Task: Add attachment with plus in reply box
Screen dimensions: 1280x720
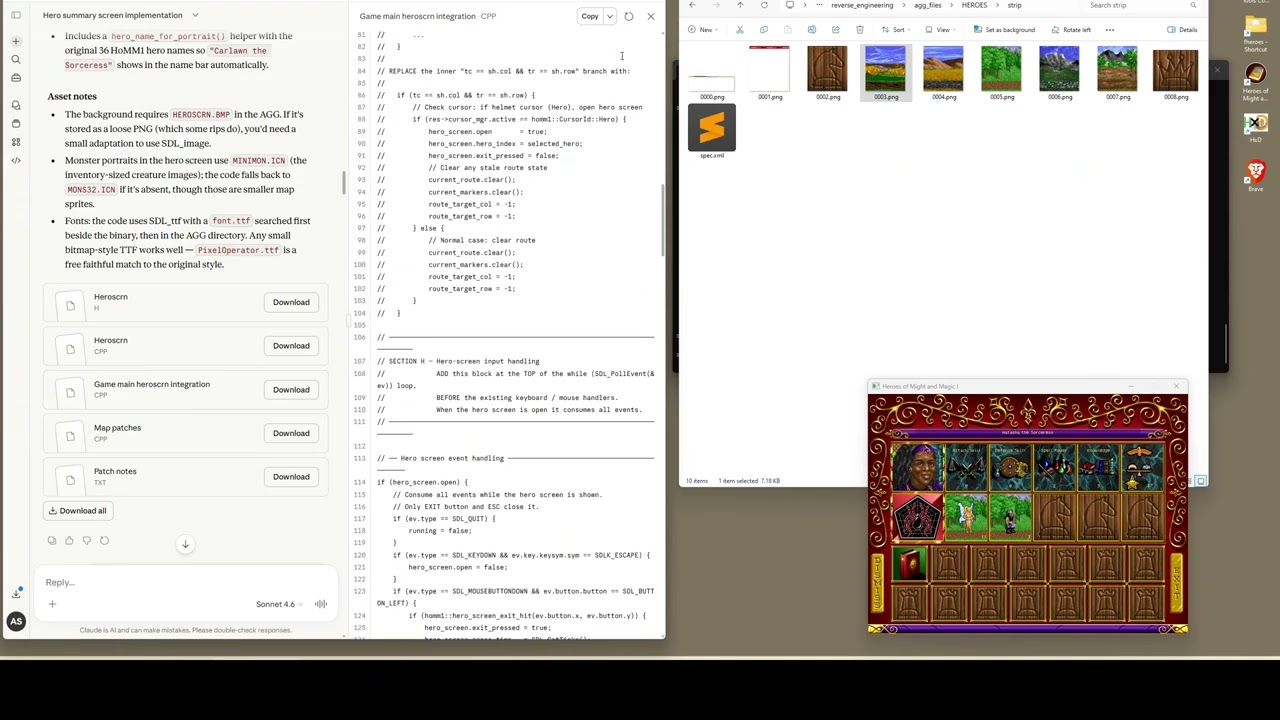Action: (52, 604)
